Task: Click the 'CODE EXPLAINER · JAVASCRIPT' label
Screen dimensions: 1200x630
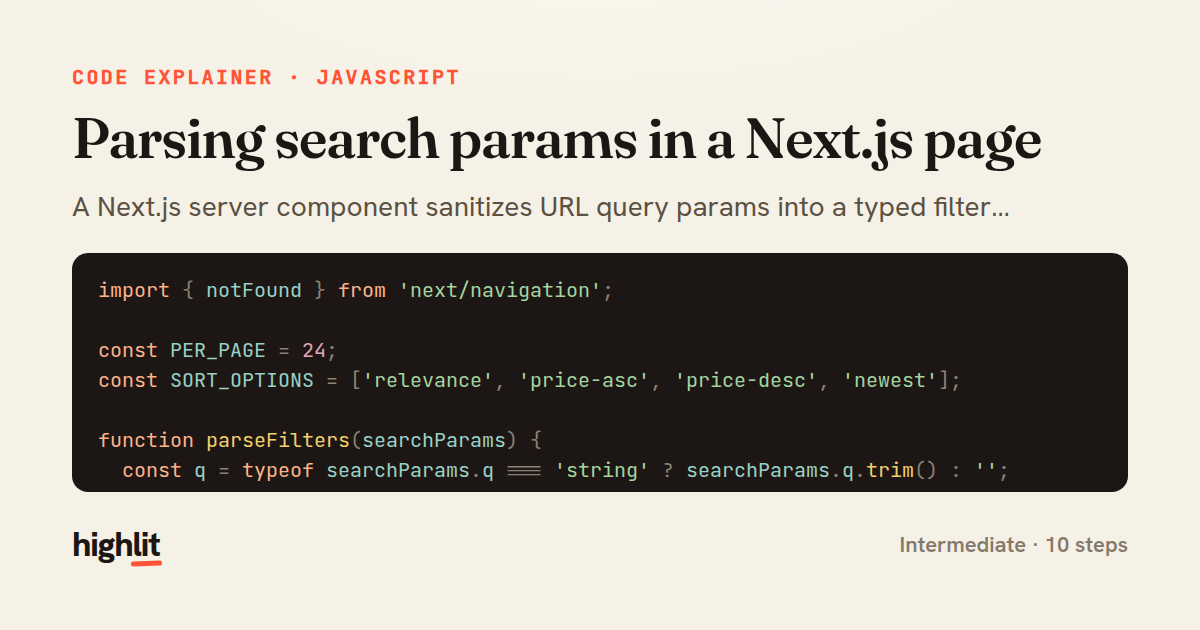Action: (266, 78)
